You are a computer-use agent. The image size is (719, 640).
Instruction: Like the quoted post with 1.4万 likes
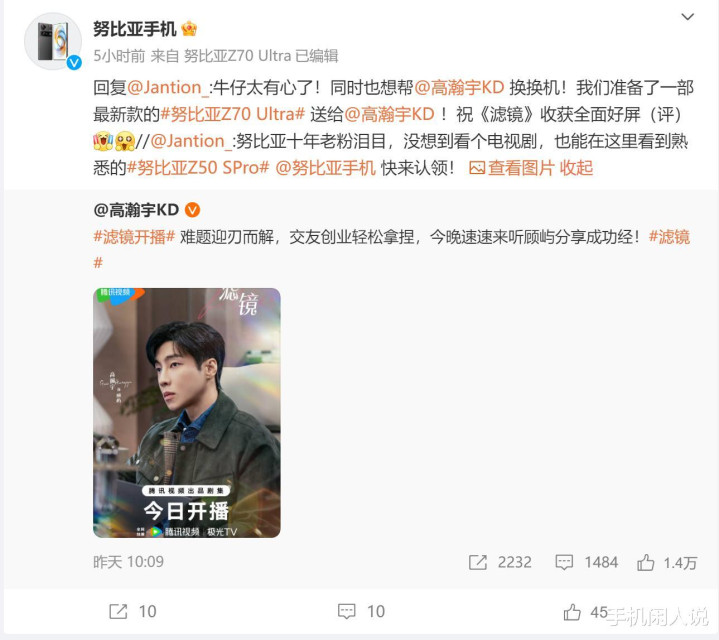[x=645, y=562]
